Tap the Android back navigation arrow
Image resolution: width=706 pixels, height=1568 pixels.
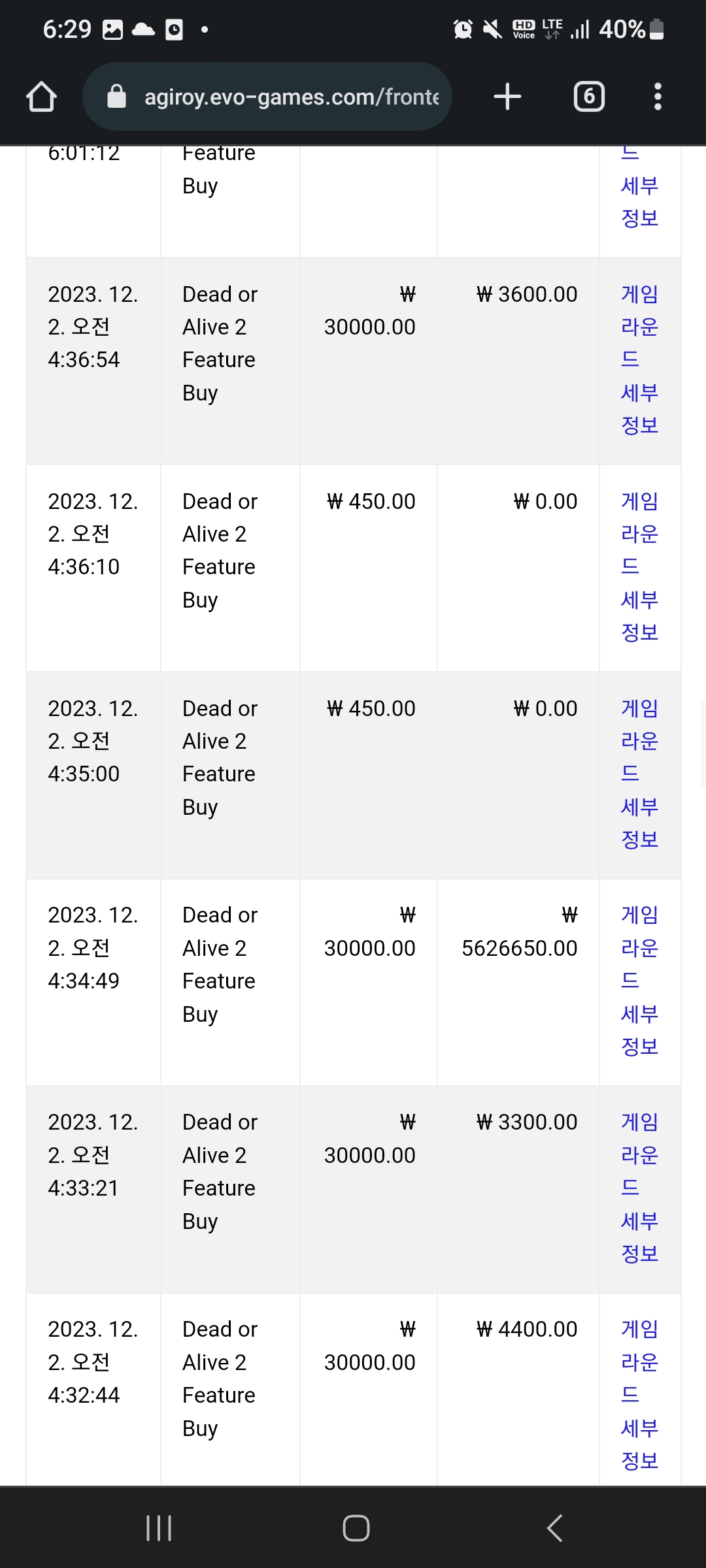(x=554, y=1528)
